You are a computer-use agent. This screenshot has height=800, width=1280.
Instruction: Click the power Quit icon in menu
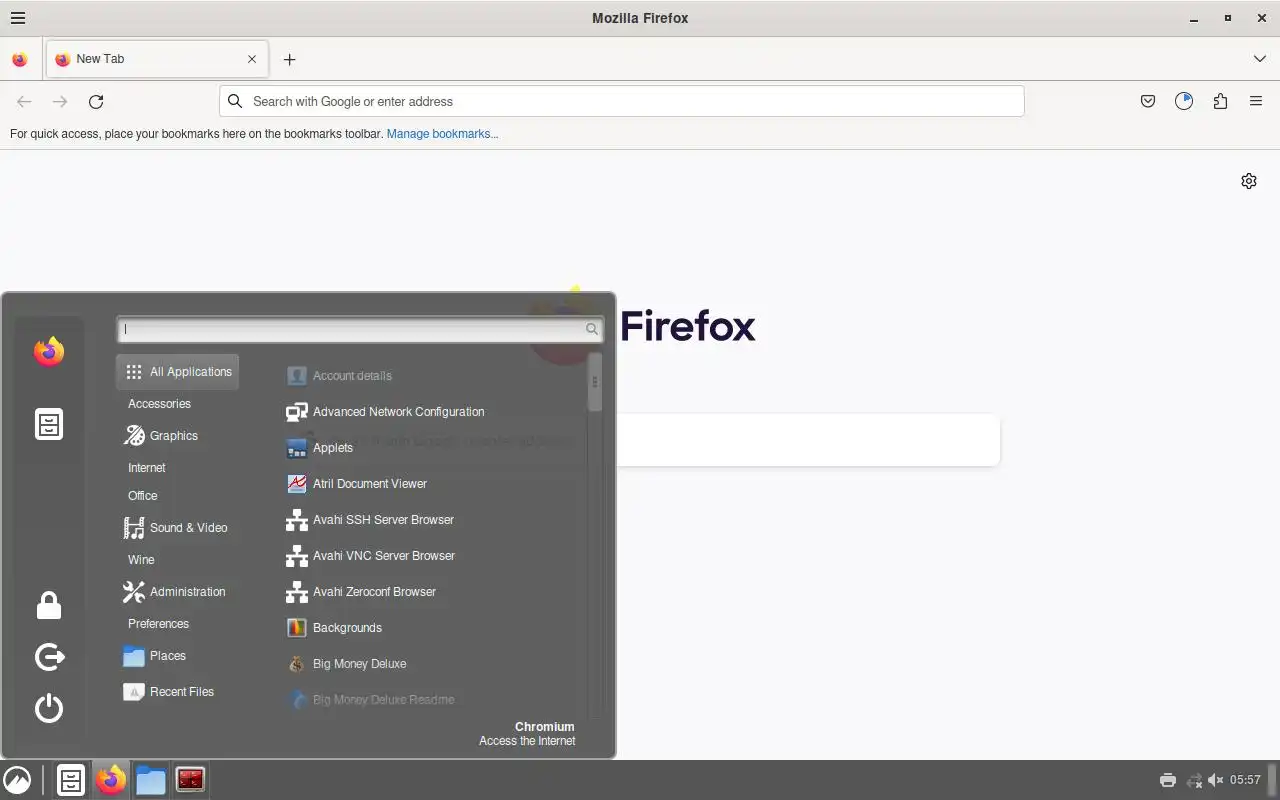(49, 709)
